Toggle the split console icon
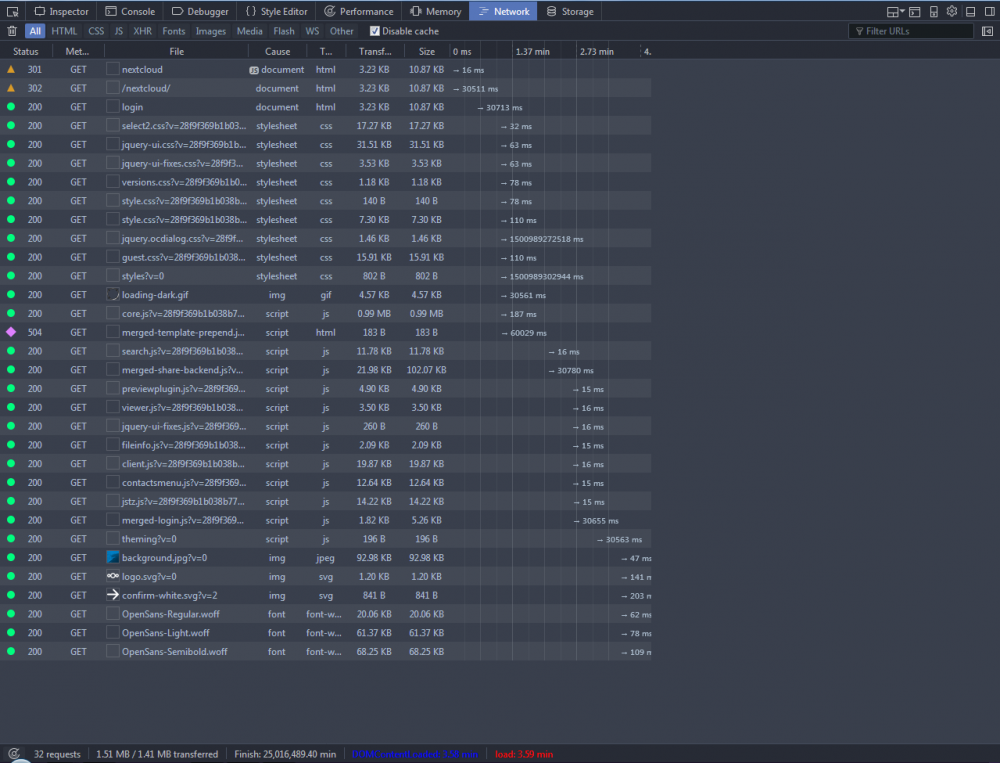The image size is (1000, 763). [915, 11]
